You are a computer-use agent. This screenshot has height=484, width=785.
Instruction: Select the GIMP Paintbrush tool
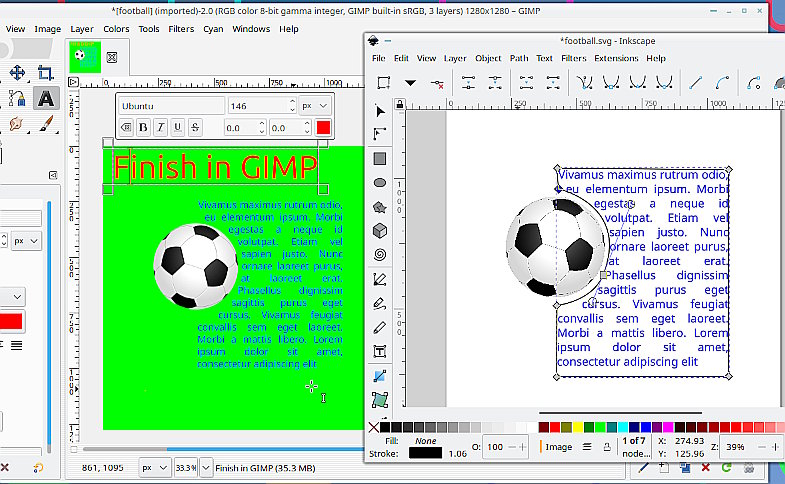[x=46, y=124]
